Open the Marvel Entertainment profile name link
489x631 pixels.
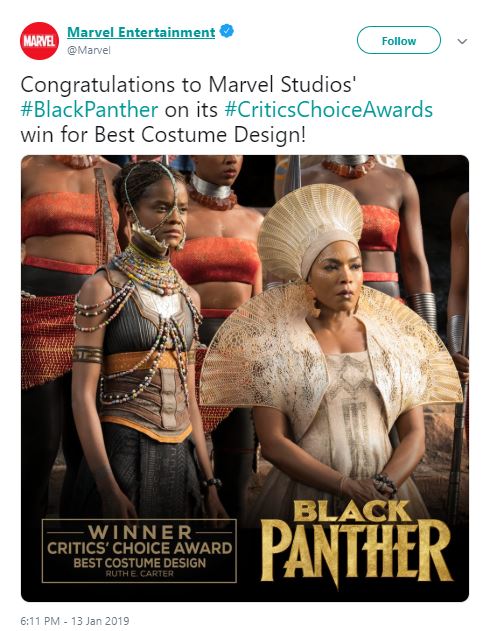(141, 32)
